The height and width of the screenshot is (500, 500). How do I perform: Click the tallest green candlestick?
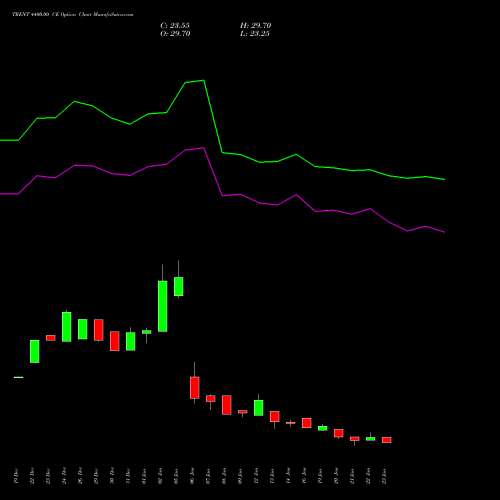pyautogui.click(x=163, y=306)
